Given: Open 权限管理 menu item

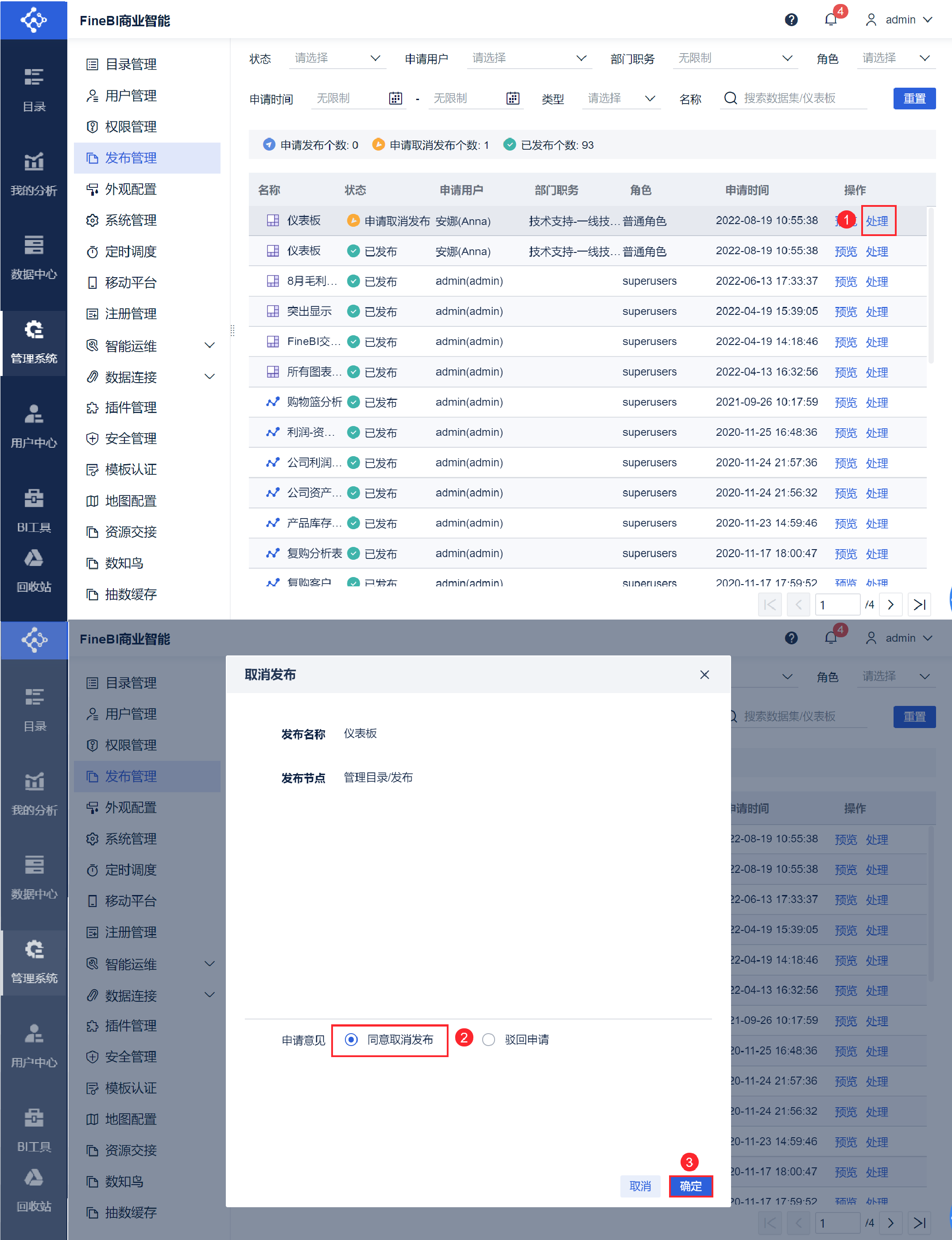Looking at the screenshot, I should point(131,127).
